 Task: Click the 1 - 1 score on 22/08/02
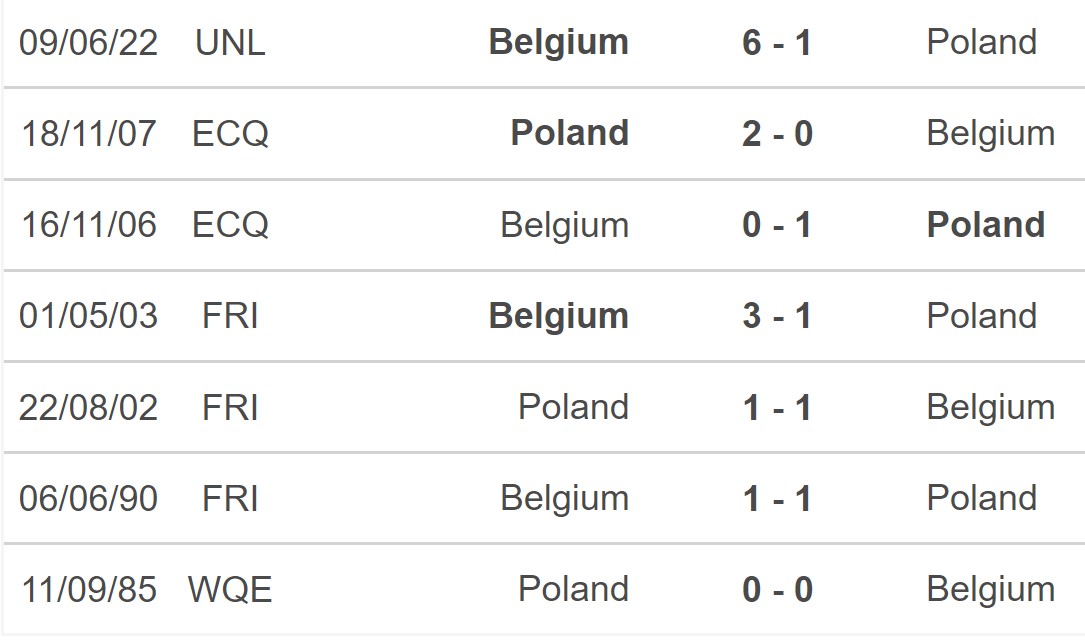tap(776, 408)
